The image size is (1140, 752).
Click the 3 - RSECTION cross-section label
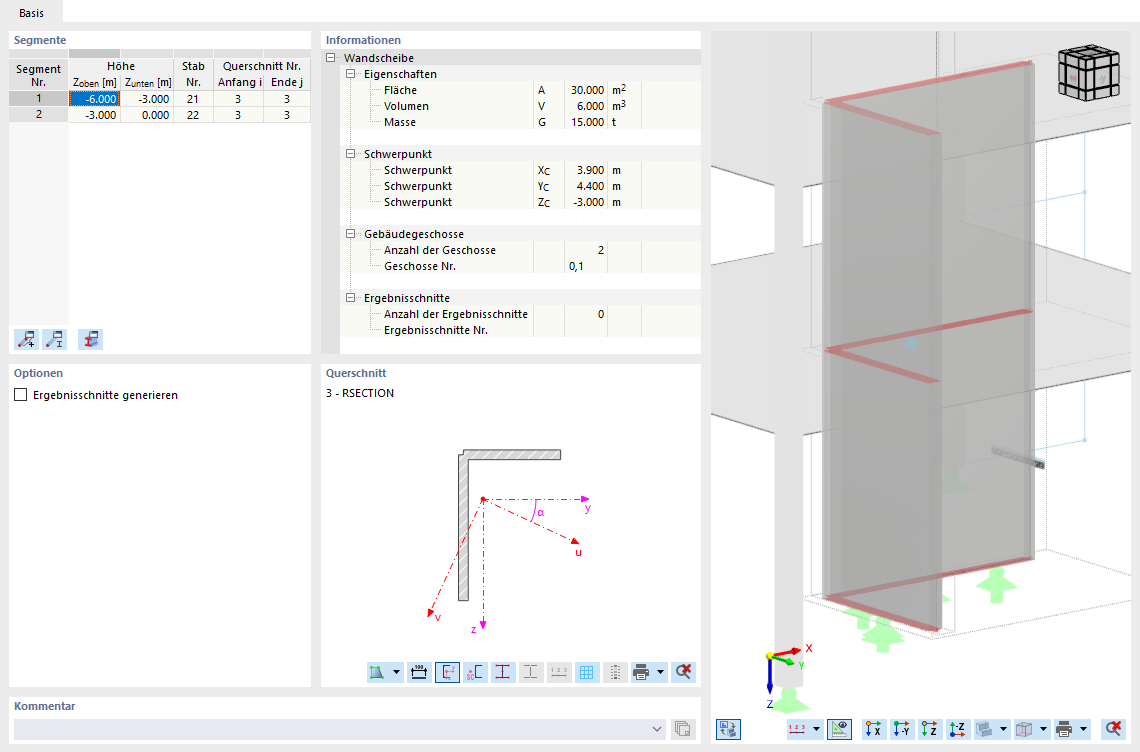360,393
